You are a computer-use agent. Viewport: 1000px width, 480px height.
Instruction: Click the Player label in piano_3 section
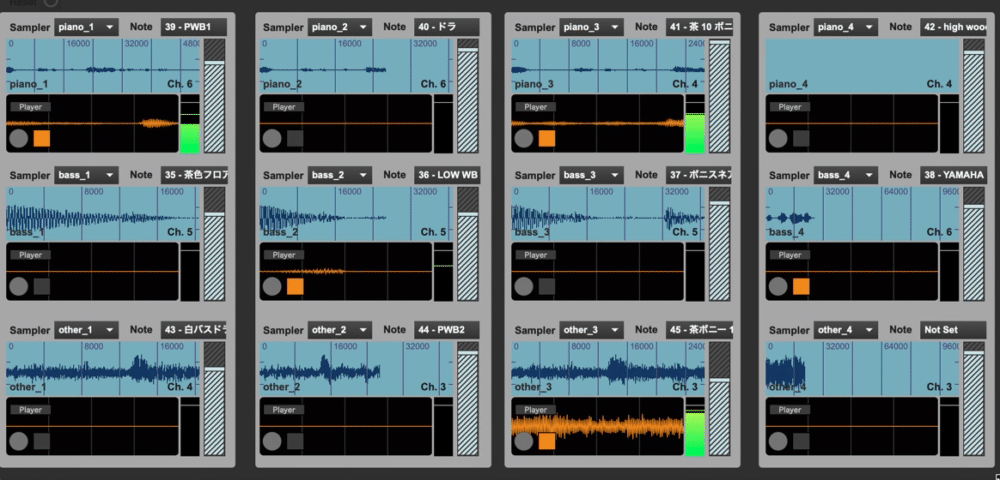click(x=535, y=106)
